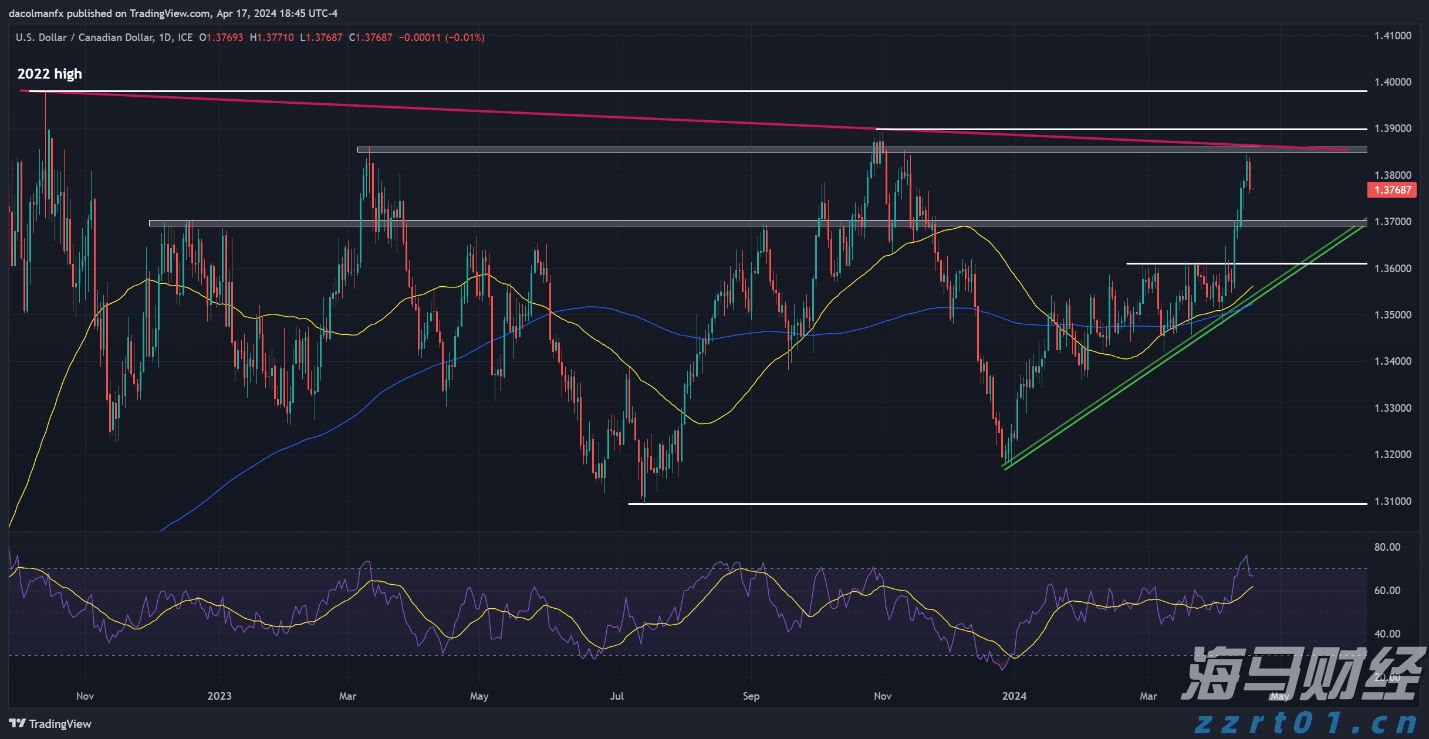
Task: Click the 海马财经 watermark logo
Action: 1300,674
